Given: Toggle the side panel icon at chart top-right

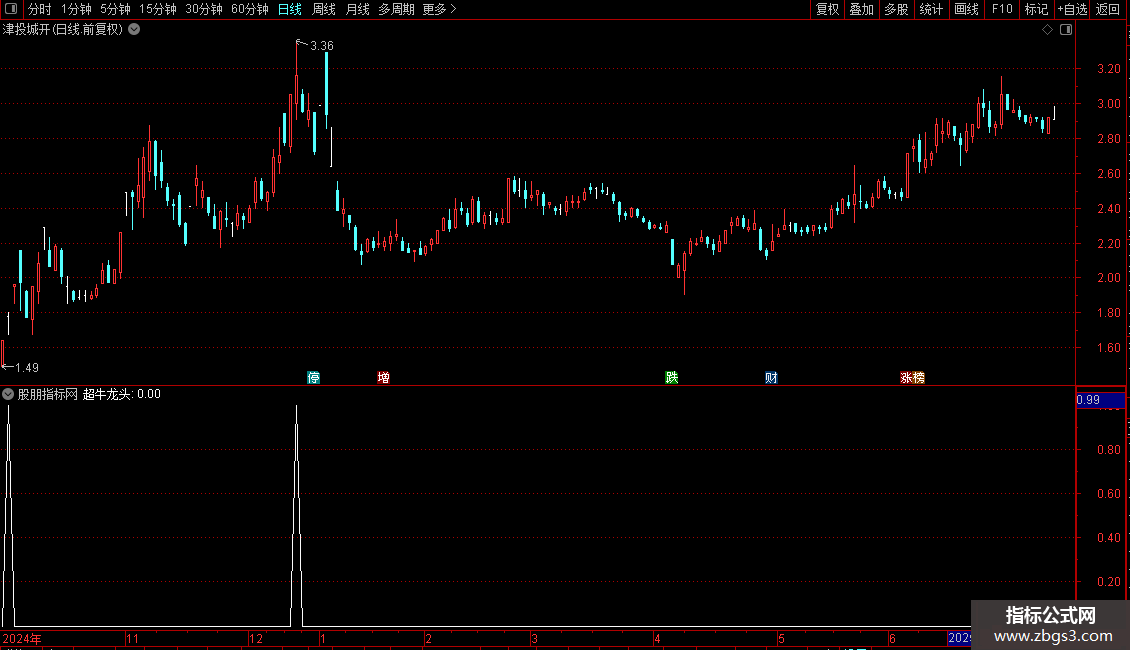Looking at the screenshot, I should coord(1066,29).
